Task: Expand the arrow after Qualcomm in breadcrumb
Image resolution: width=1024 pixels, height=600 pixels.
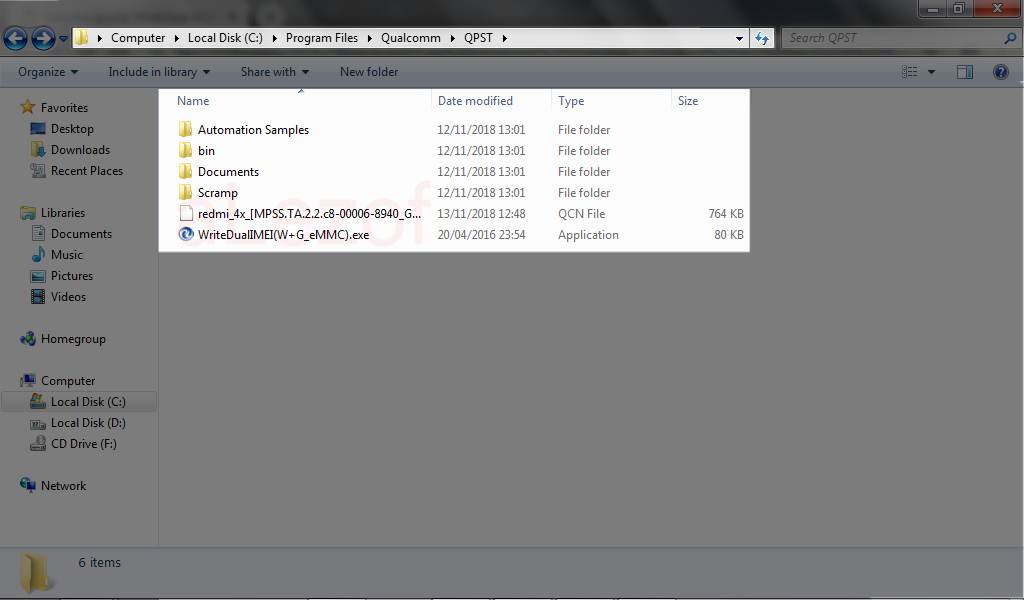Action: tap(452, 38)
